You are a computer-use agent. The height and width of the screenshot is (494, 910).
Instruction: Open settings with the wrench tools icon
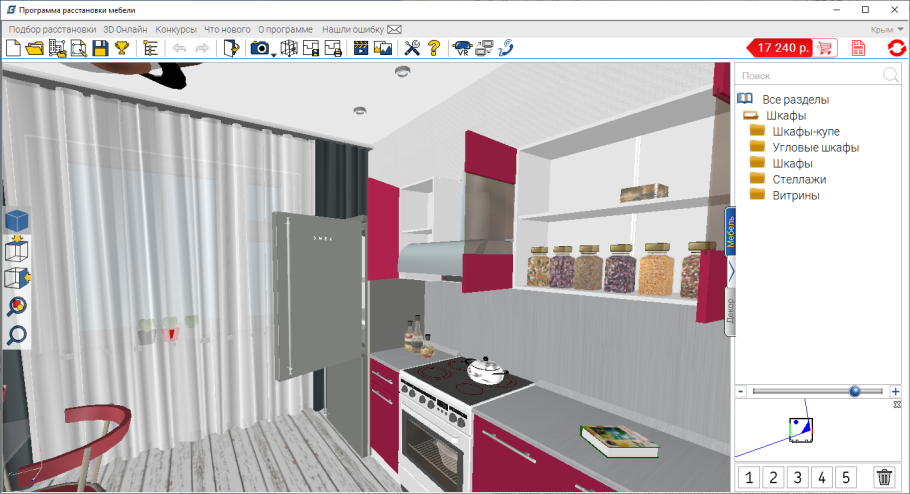point(411,48)
